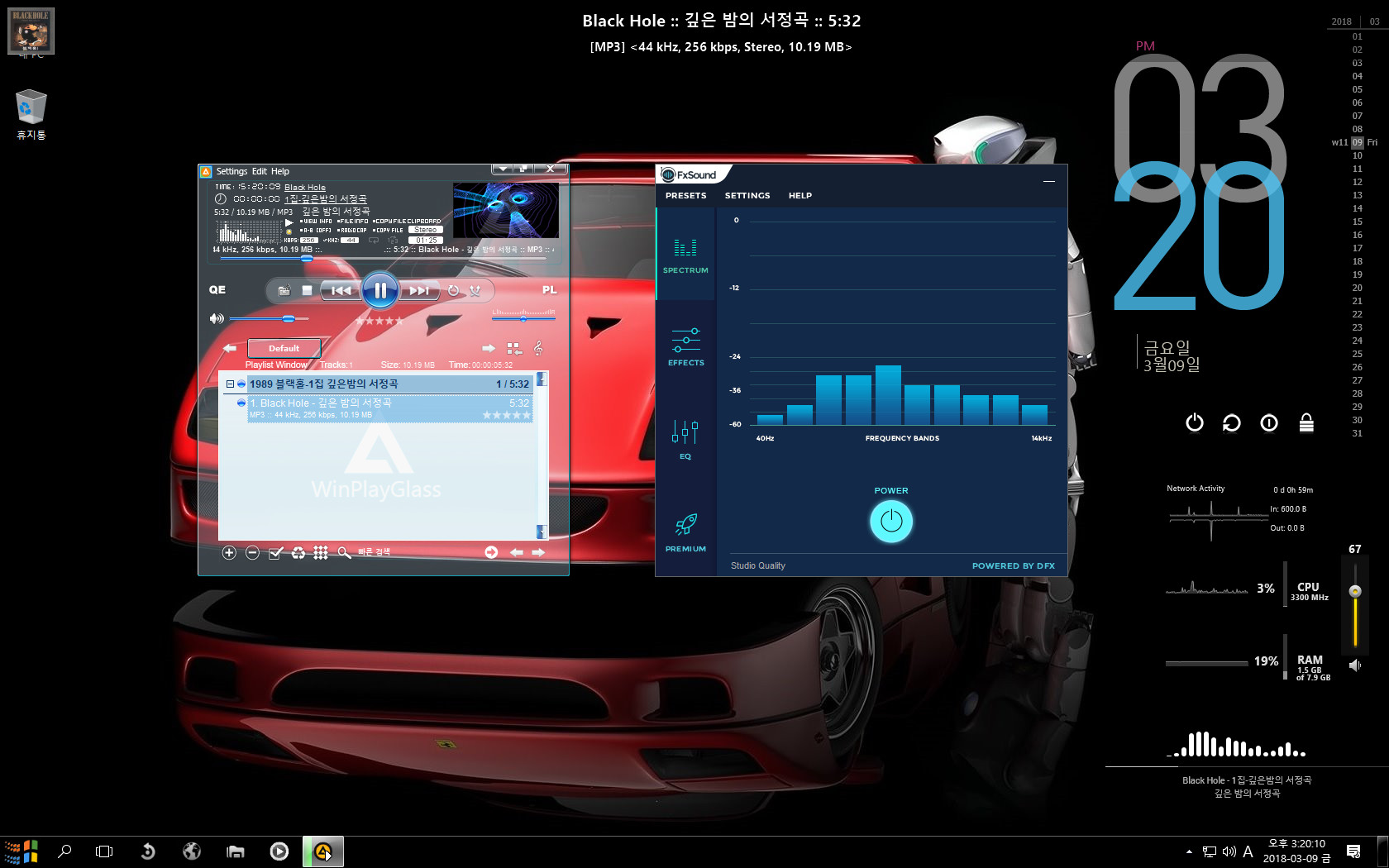Toggle the PL playlist panel
1389x868 pixels.
(x=549, y=289)
